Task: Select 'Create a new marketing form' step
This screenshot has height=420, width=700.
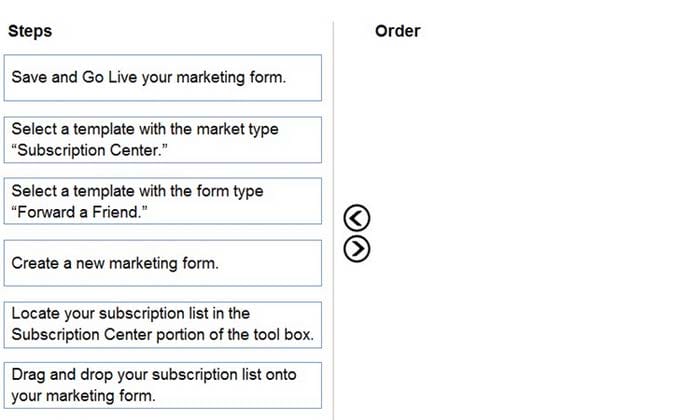Action: (x=162, y=263)
